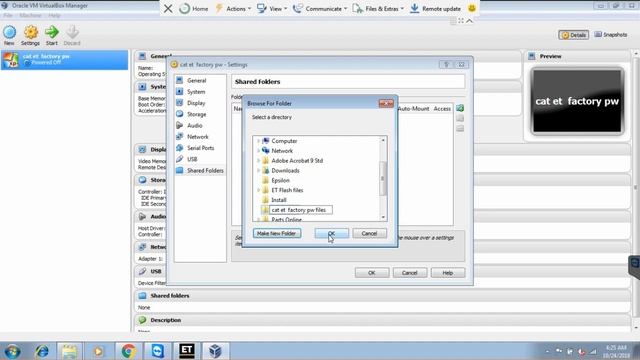Image resolution: width=640 pixels, height=360 pixels.
Task: Start the virtual machine with green arrow
Action: 51,35
